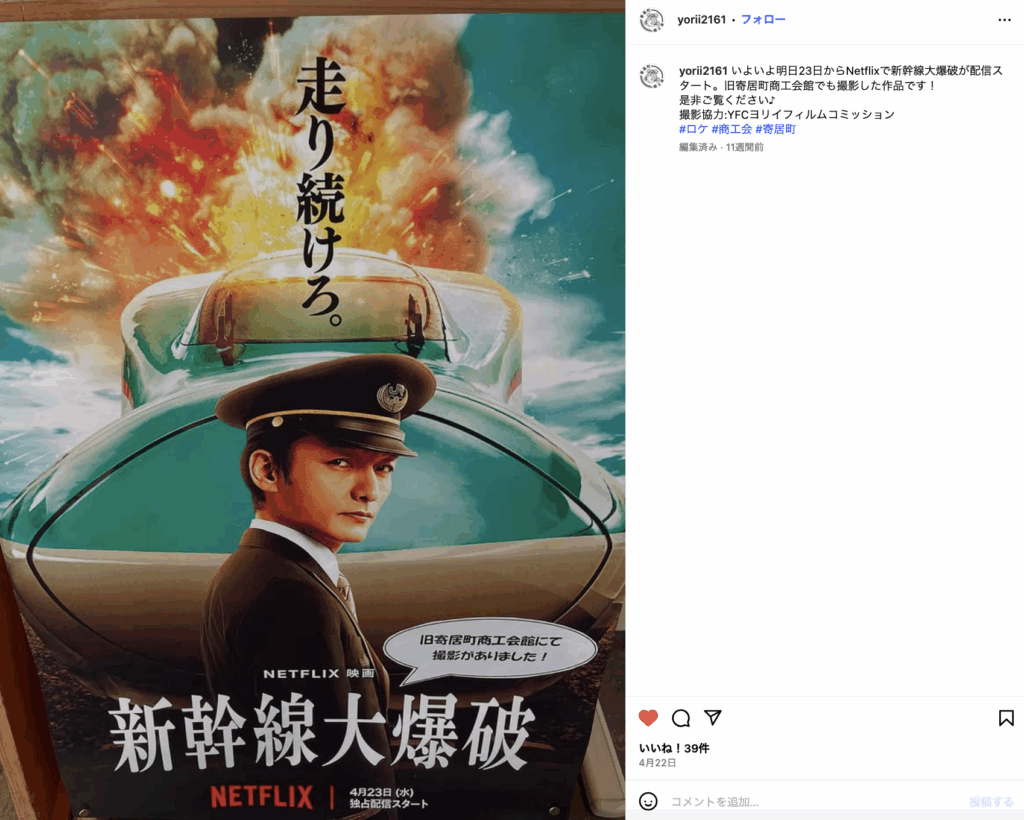Click 投稿する to post comment
This screenshot has height=820, width=1024.
[x=991, y=802]
